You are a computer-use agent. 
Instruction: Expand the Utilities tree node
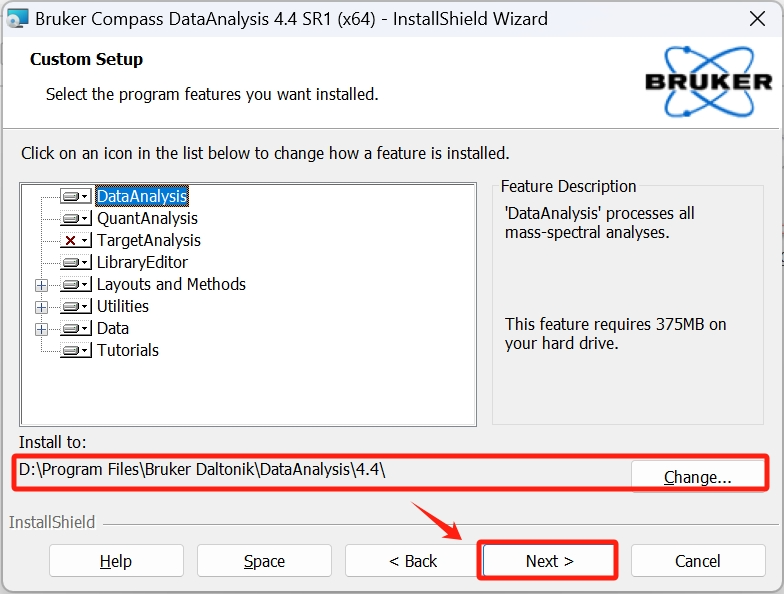pos(41,307)
